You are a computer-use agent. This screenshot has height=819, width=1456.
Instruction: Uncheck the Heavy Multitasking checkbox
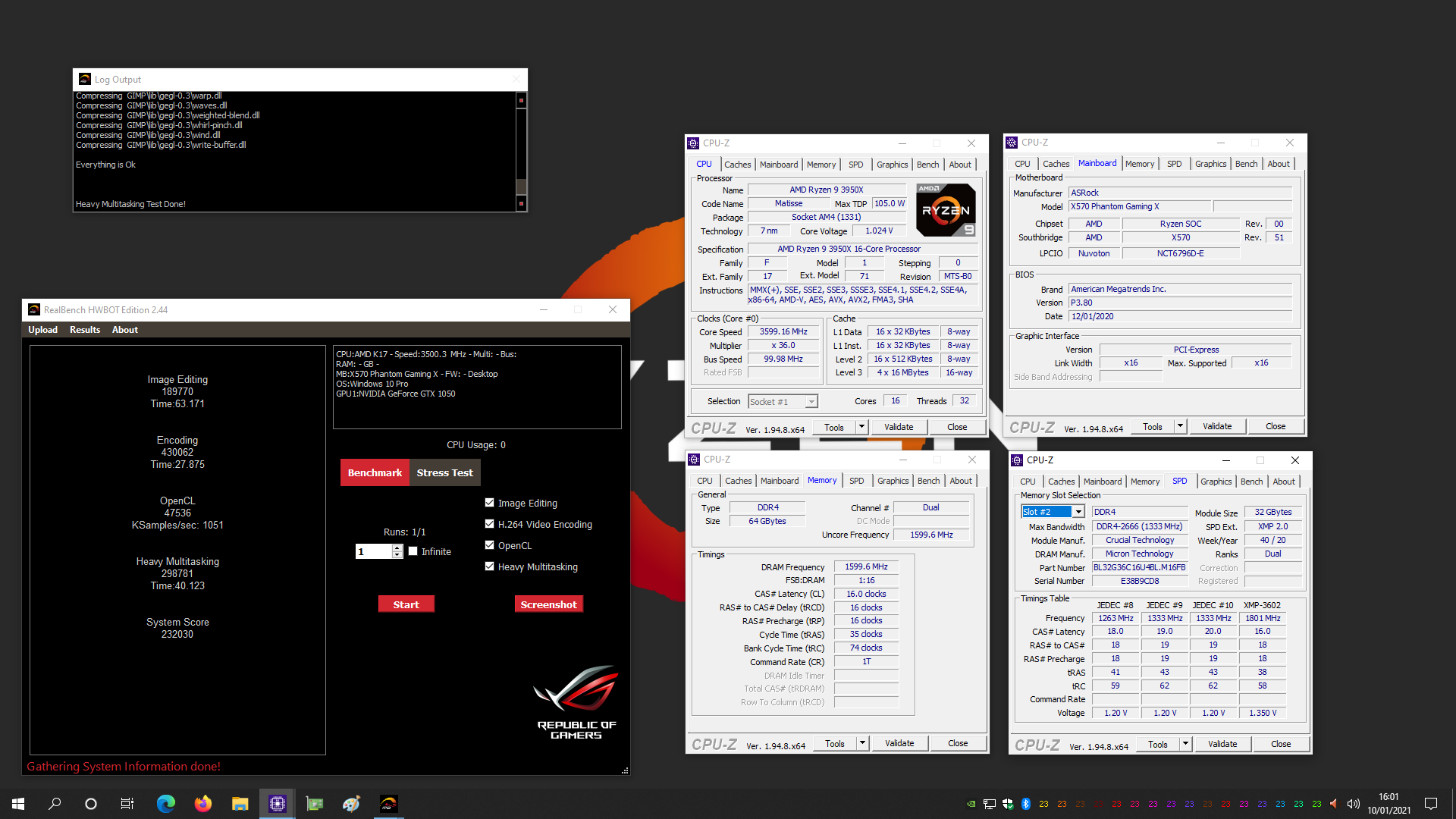(x=490, y=566)
